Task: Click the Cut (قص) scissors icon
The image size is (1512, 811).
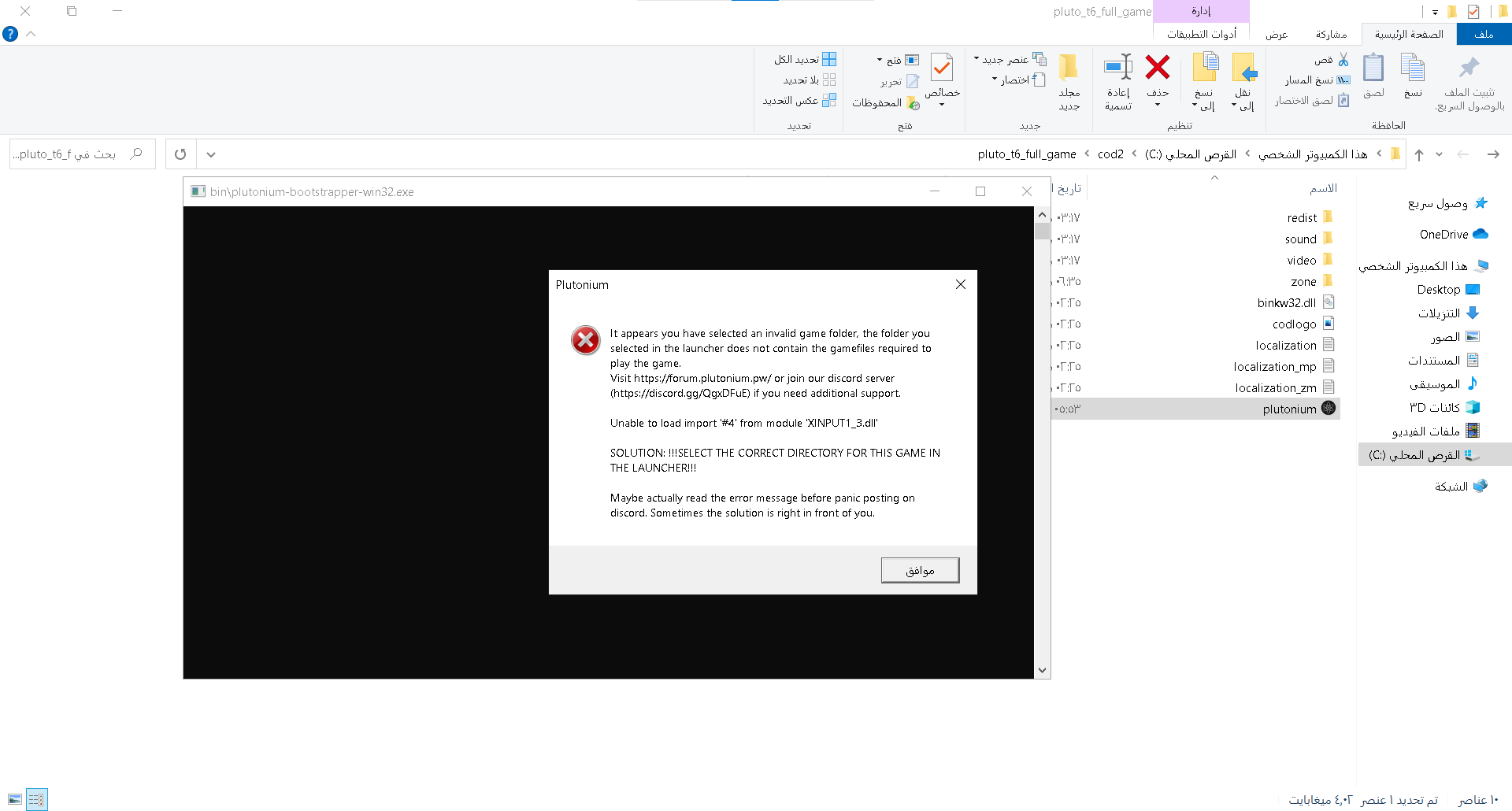Action: (1343, 60)
